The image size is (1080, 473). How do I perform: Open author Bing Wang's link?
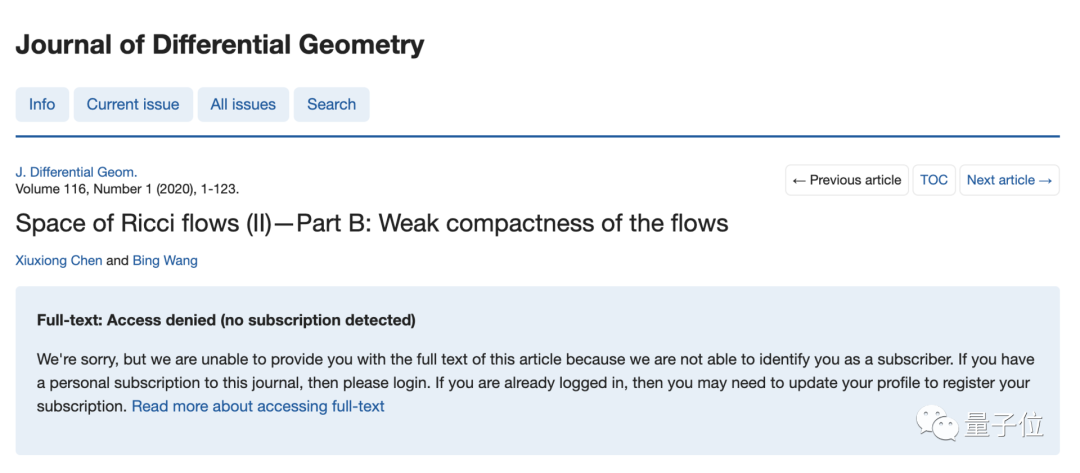[x=165, y=261]
